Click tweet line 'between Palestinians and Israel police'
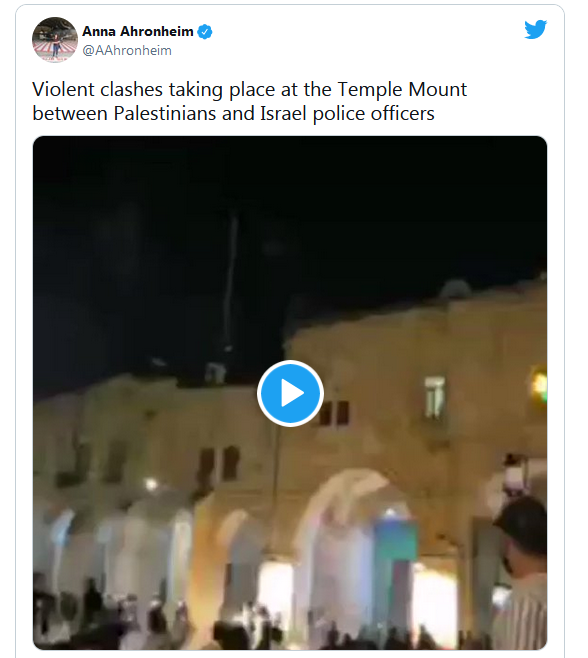Viewport: 588px width, 658px height. point(233,113)
